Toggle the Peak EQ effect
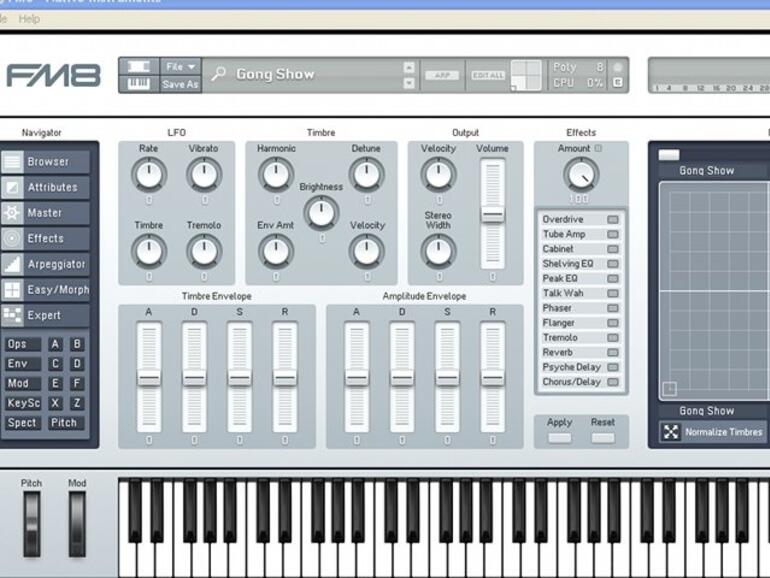The width and height of the screenshot is (770, 578). click(613, 278)
